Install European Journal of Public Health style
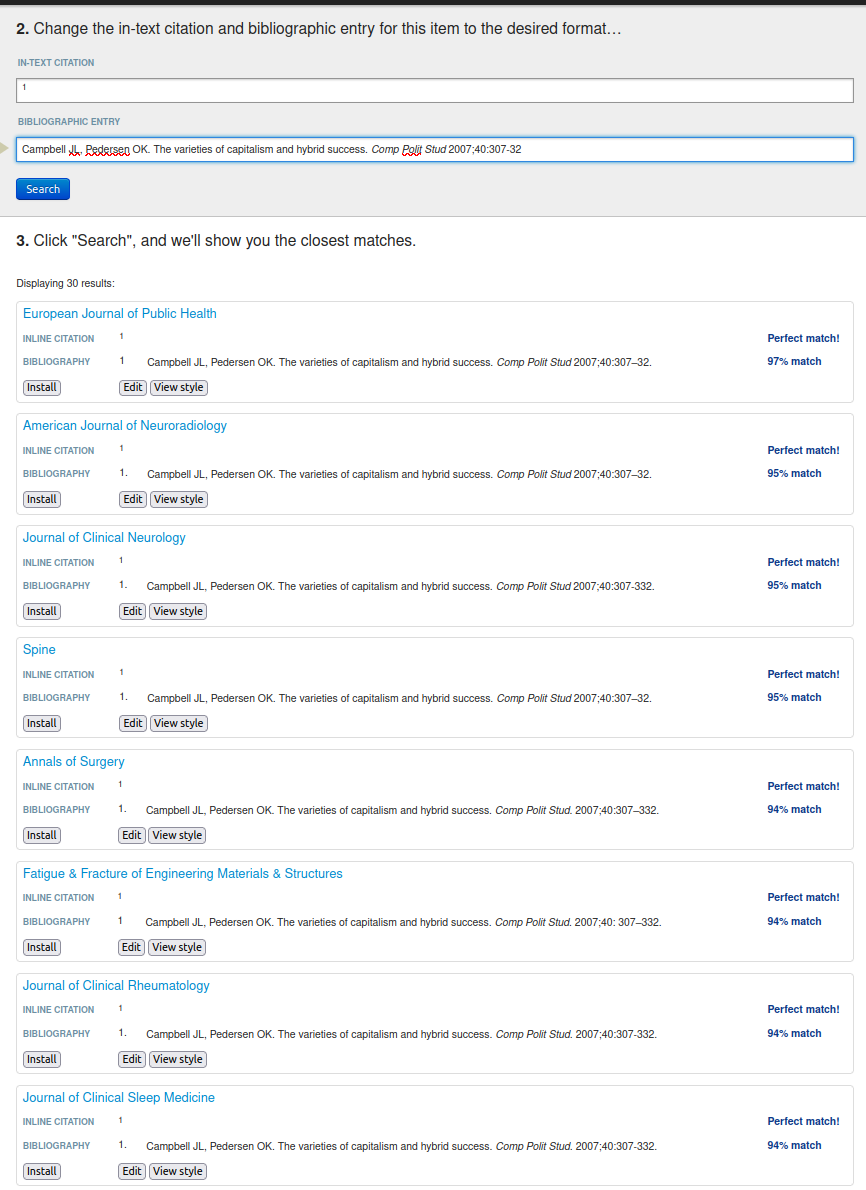The image size is (866, 1190). [x=42, y=387]
